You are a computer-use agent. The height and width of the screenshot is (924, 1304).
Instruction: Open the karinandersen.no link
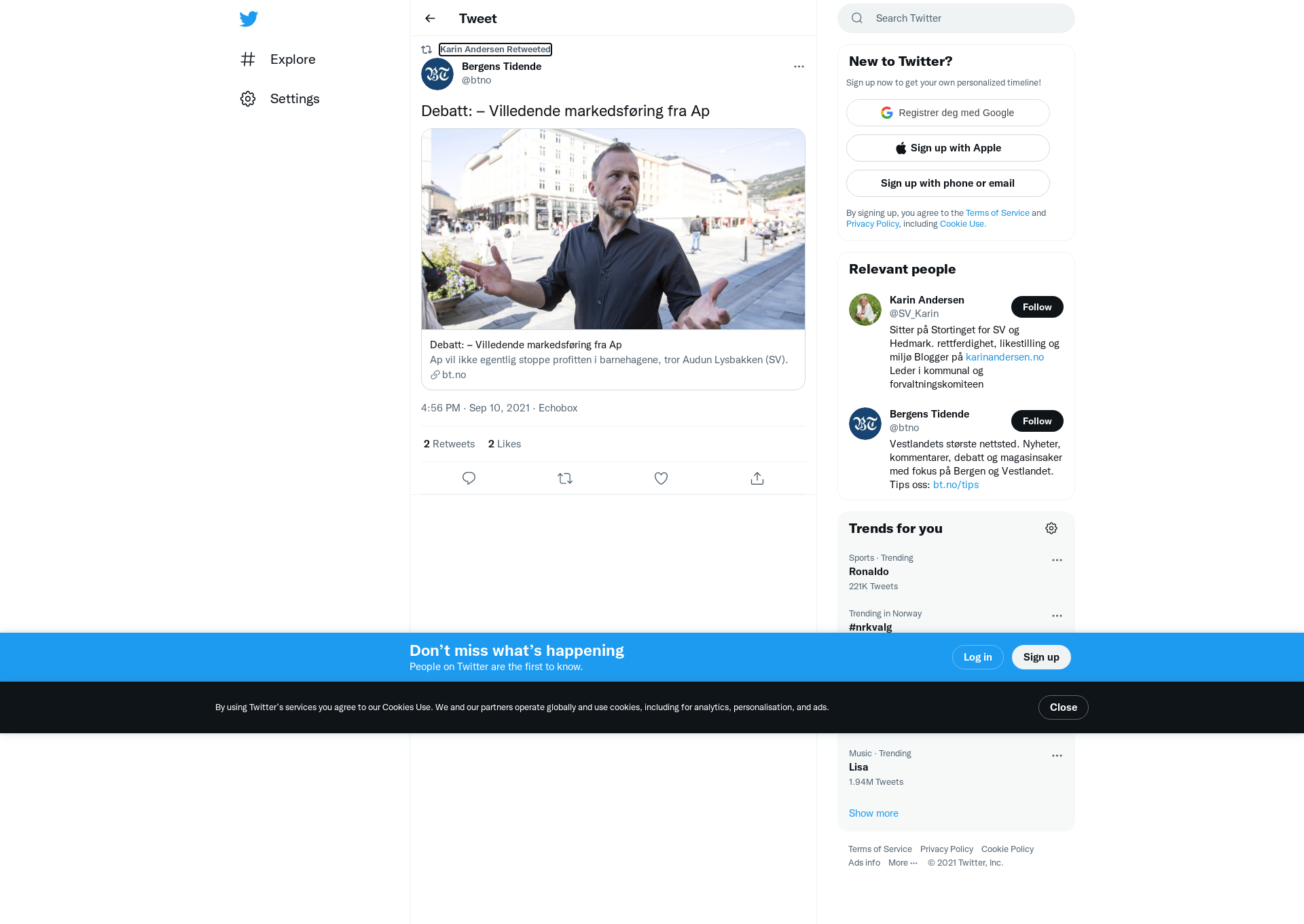[1004, 357]
